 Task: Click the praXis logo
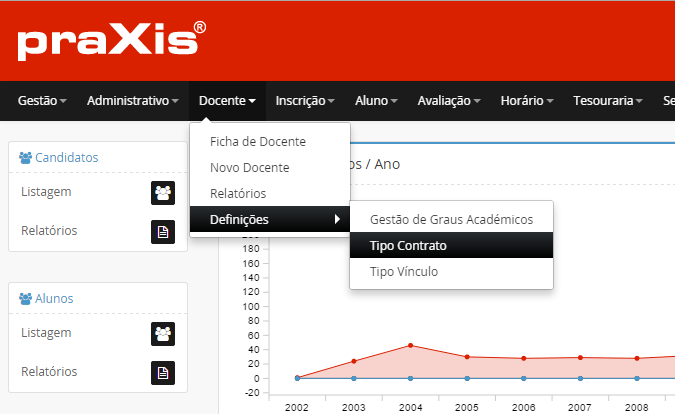coord(111,41)
